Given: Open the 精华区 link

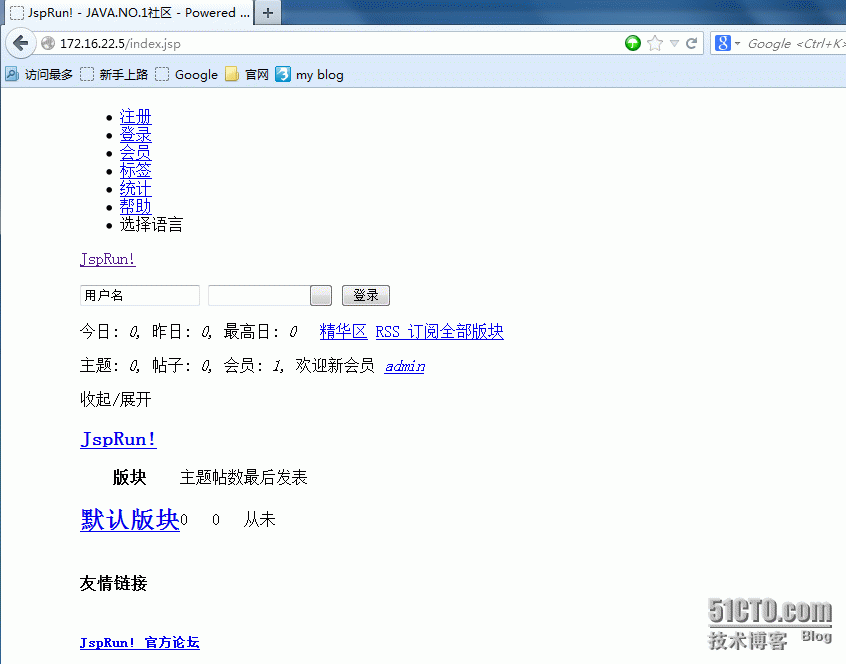Looking at the screenshot, I should [x=343, y=331].
